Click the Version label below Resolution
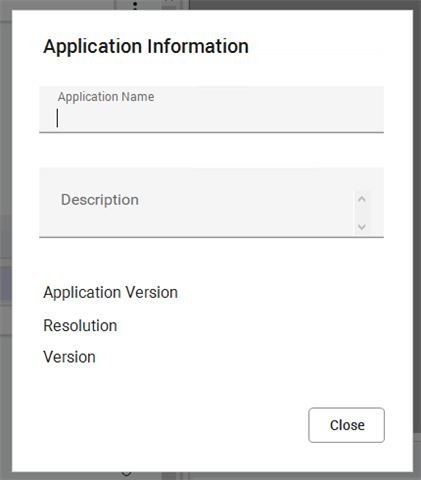The height and width of the screenshot is (480, 421). pyautogui.click(x=69, y=357)
